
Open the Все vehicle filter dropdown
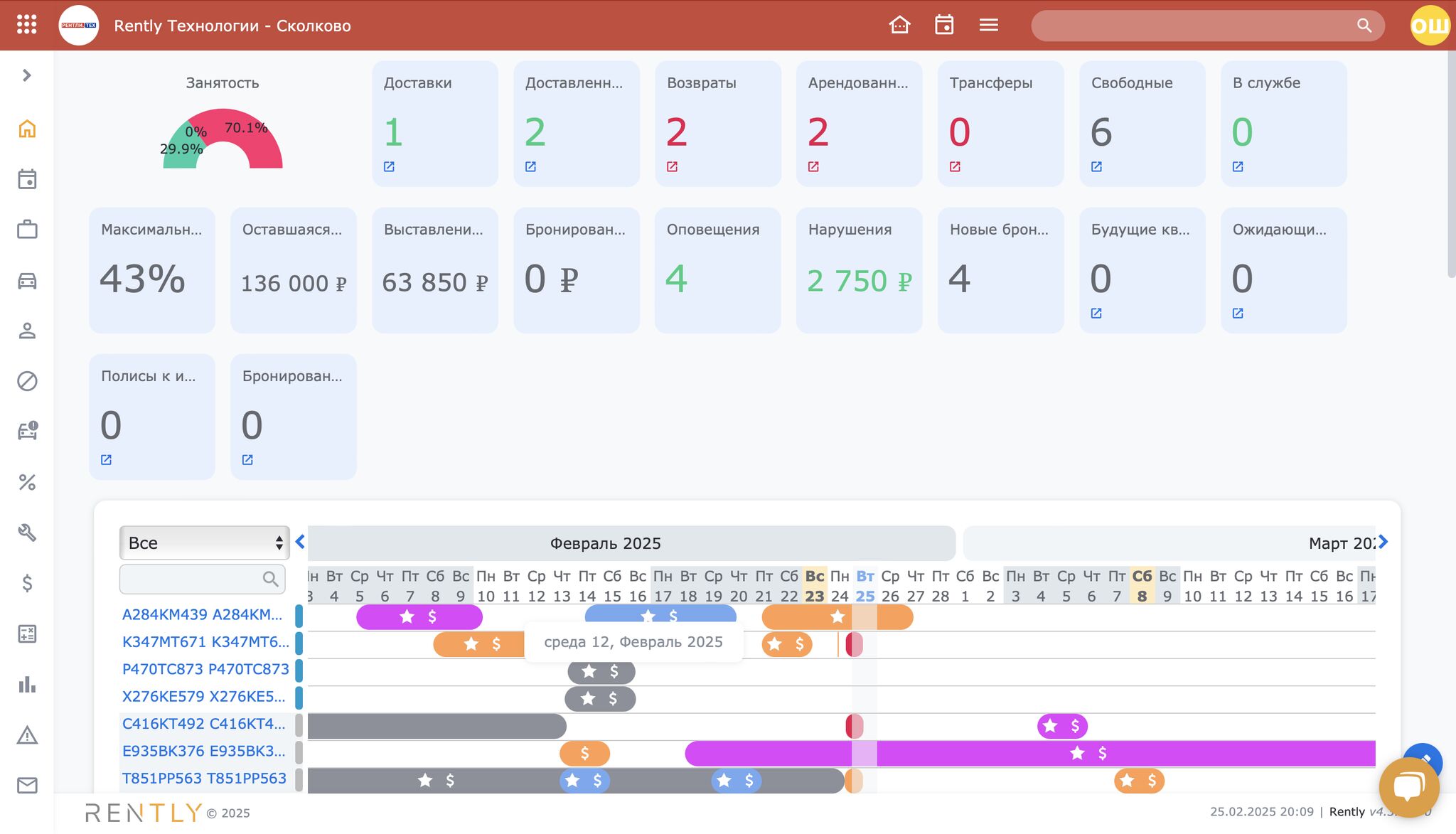[x=204, y=543]
